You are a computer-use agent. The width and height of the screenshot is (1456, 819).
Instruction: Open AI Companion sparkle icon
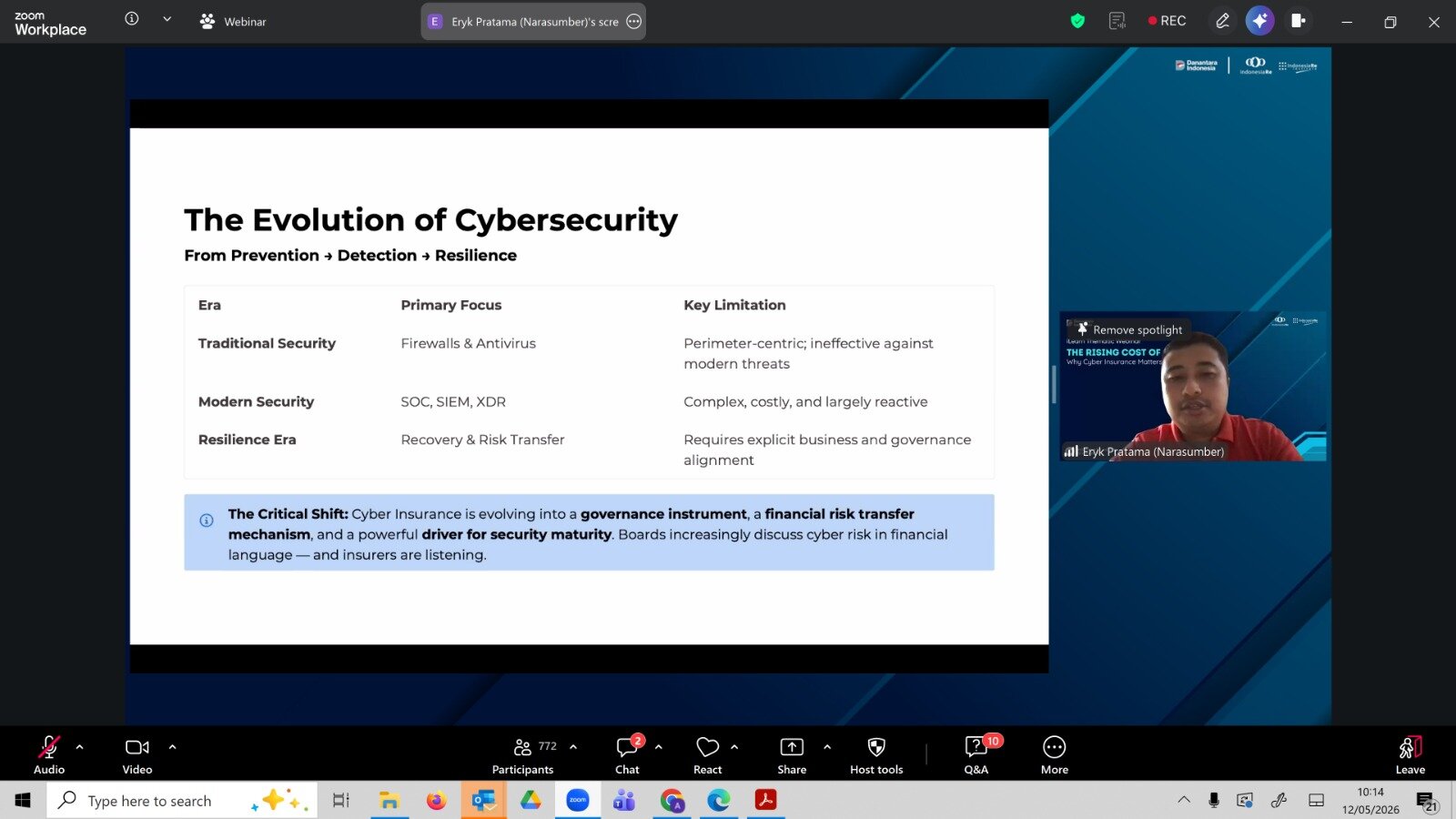(1260, 21)
